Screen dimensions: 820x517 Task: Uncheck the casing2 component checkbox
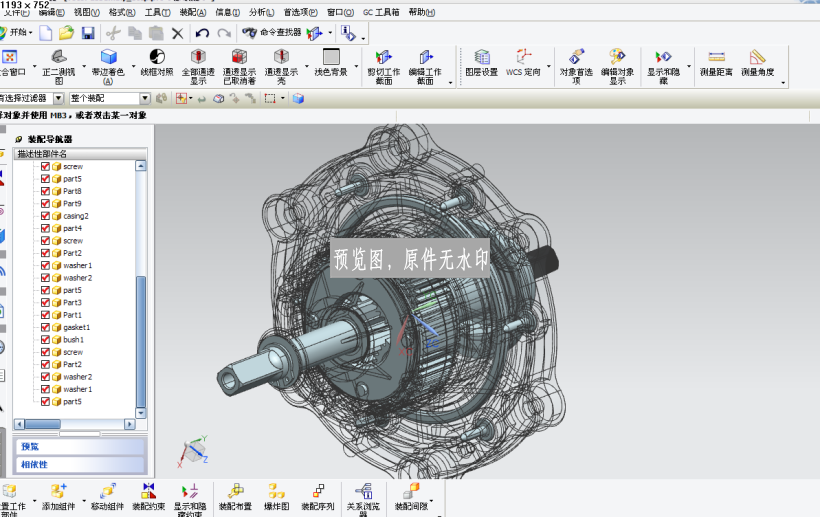click(x=45, y=216)
